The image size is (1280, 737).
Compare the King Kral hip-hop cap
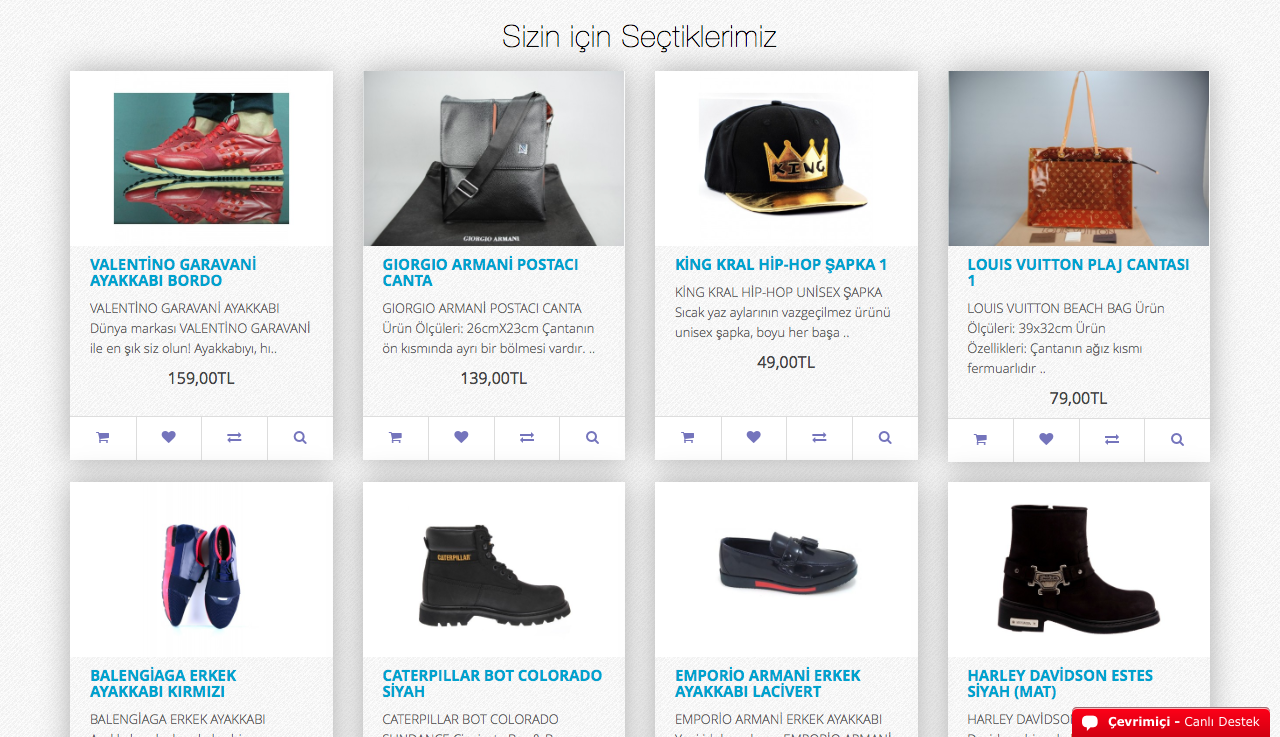coord(819,438)
